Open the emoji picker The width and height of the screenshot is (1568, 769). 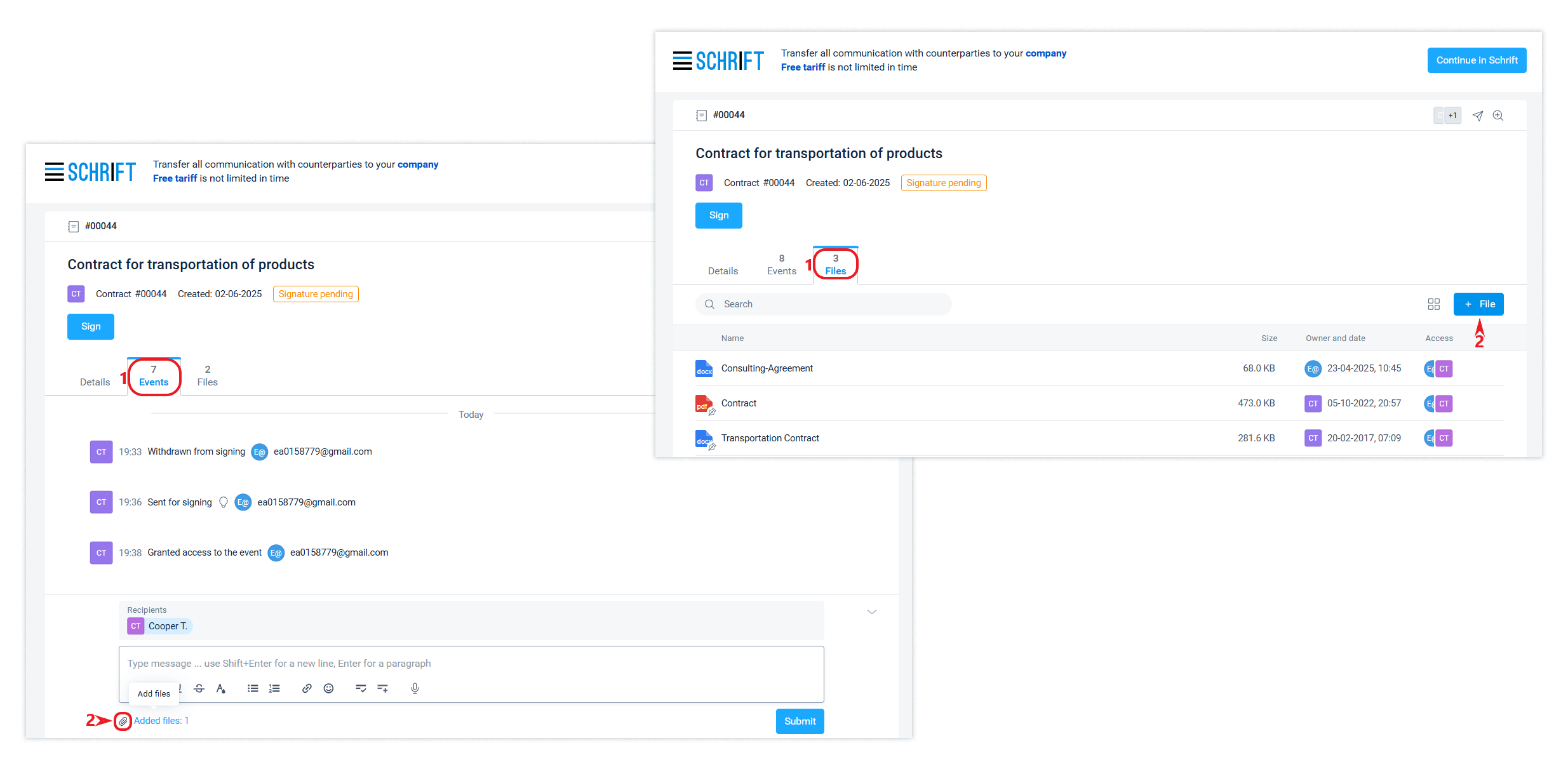click(328, 688)
